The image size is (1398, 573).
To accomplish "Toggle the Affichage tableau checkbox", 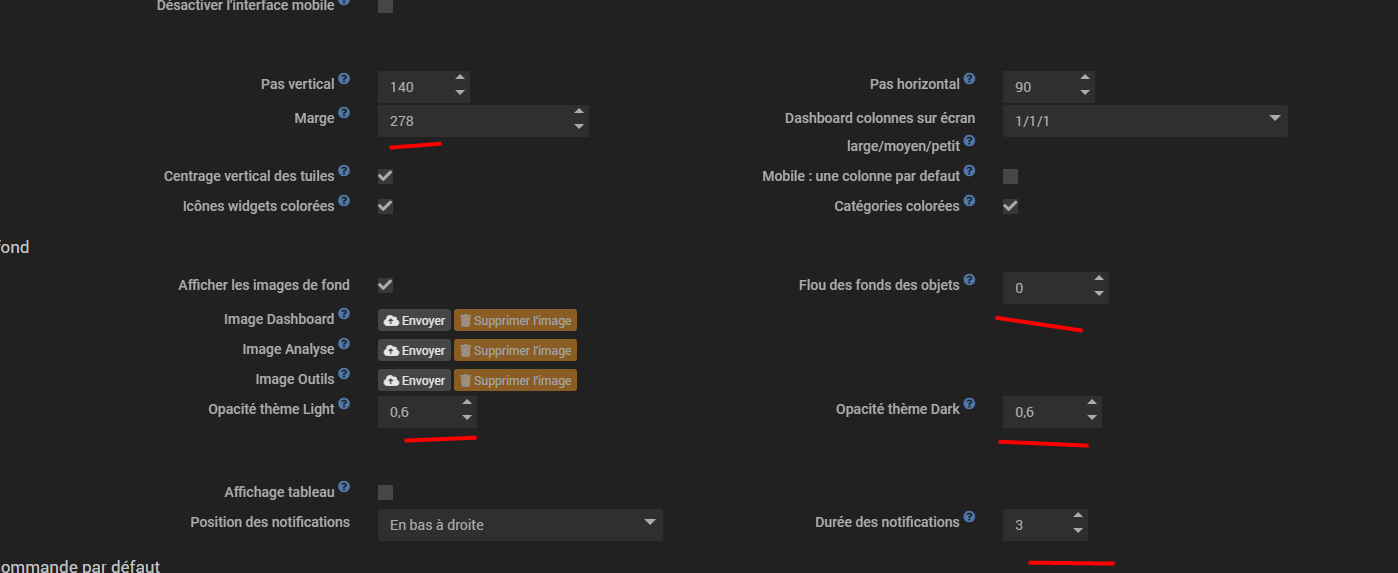I will coord(385,492).
